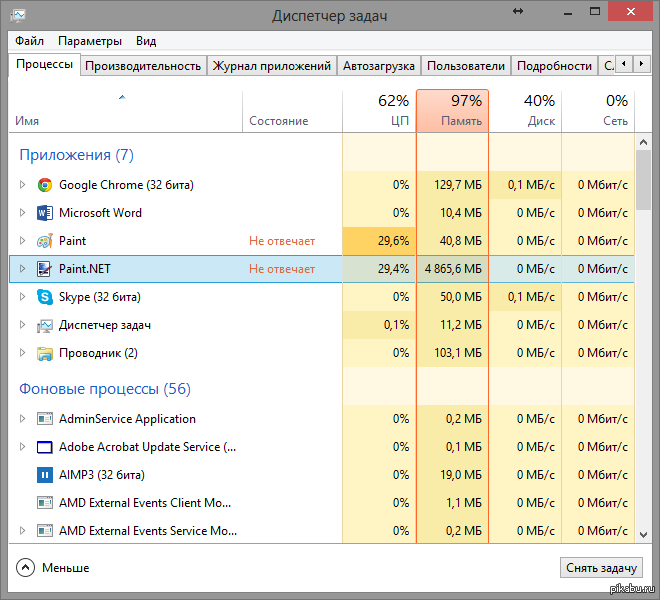Collapse details with the Меньше toggle
The height and width of the screenshot is (600, 660).
26,568
